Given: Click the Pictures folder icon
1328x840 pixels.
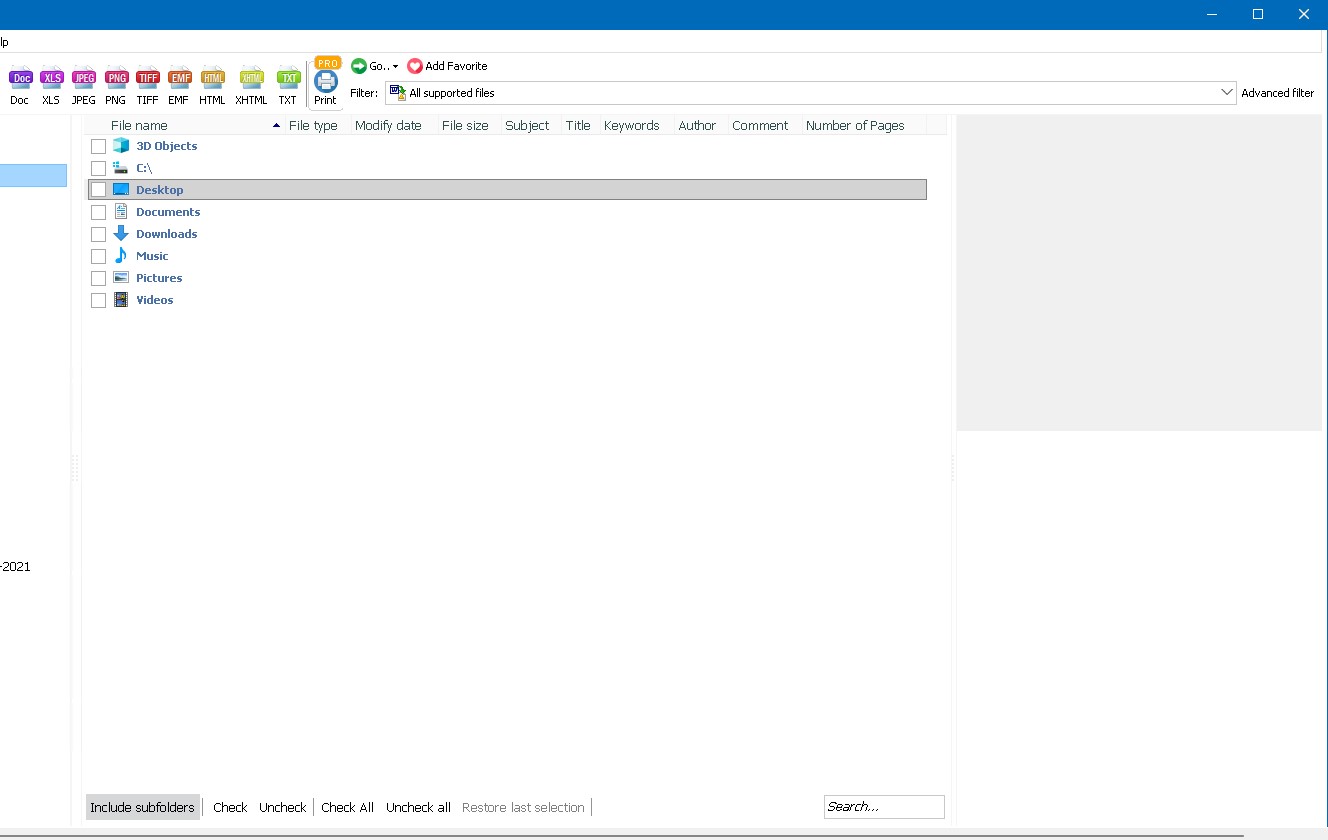Looking at the screenshot, I should 121,278.
